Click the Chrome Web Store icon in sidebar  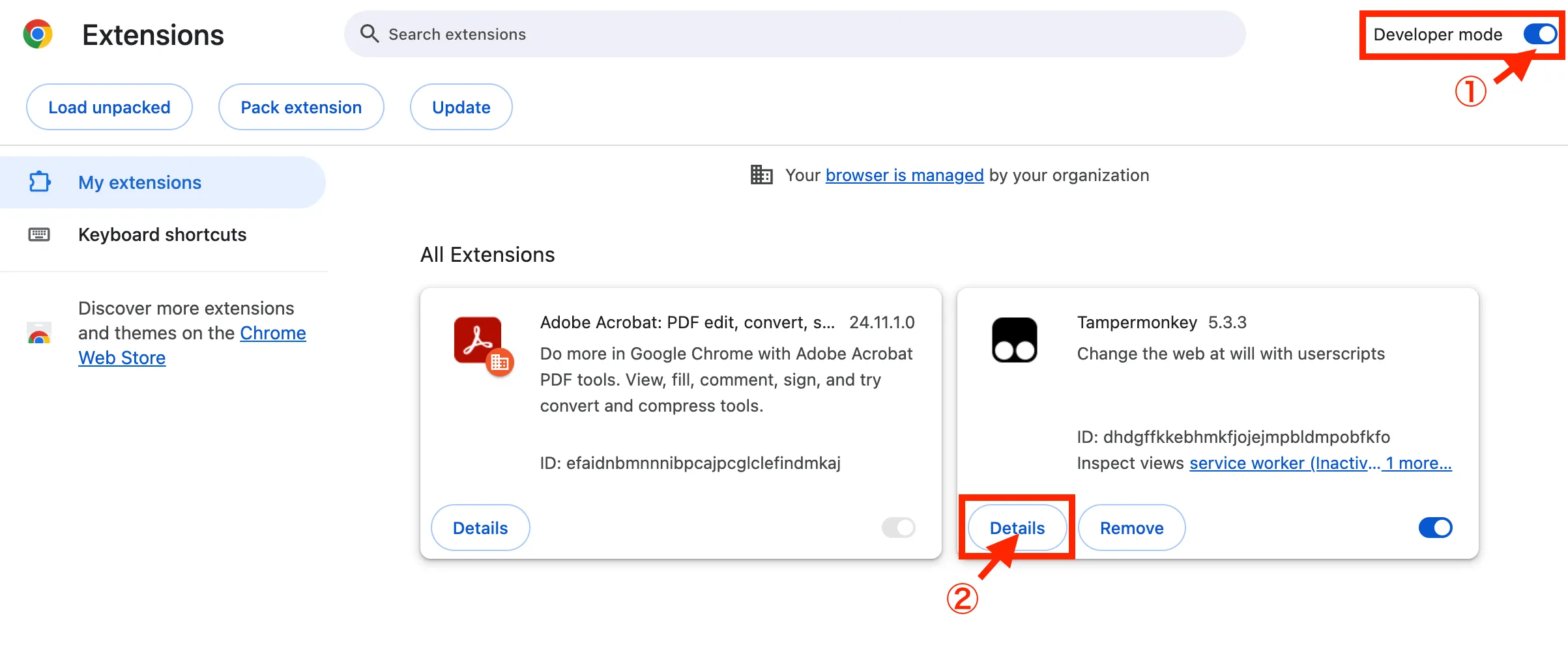(39, 333)
